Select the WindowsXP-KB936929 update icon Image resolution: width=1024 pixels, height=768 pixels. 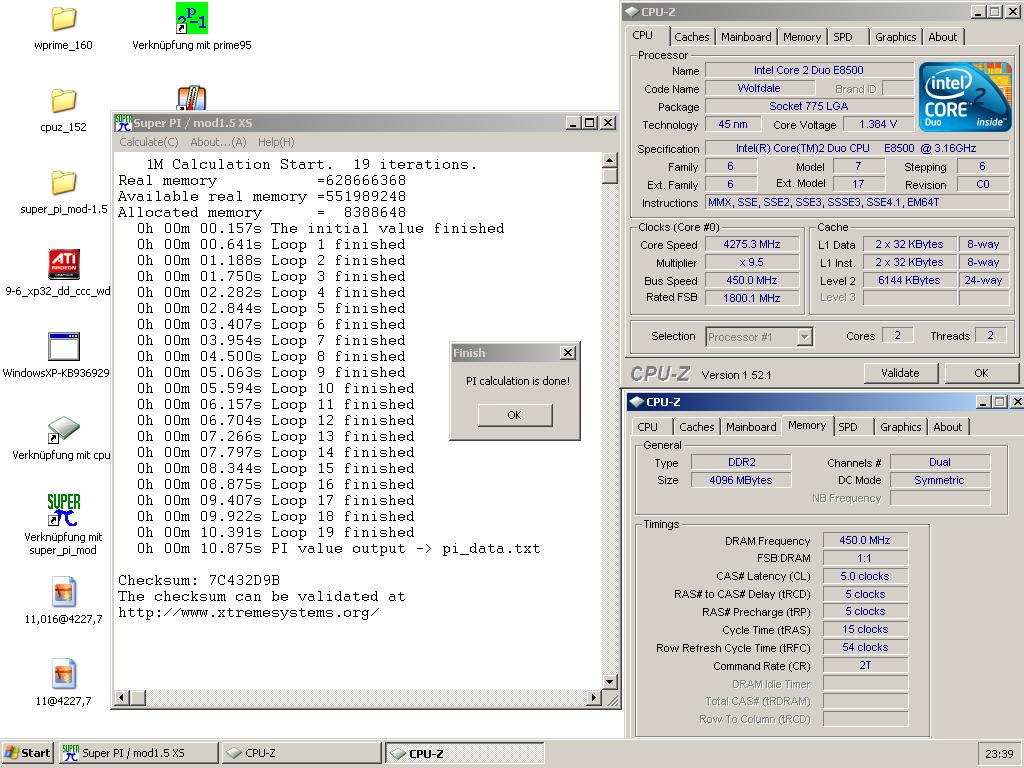pyautogui.click(x=64, y=347)
